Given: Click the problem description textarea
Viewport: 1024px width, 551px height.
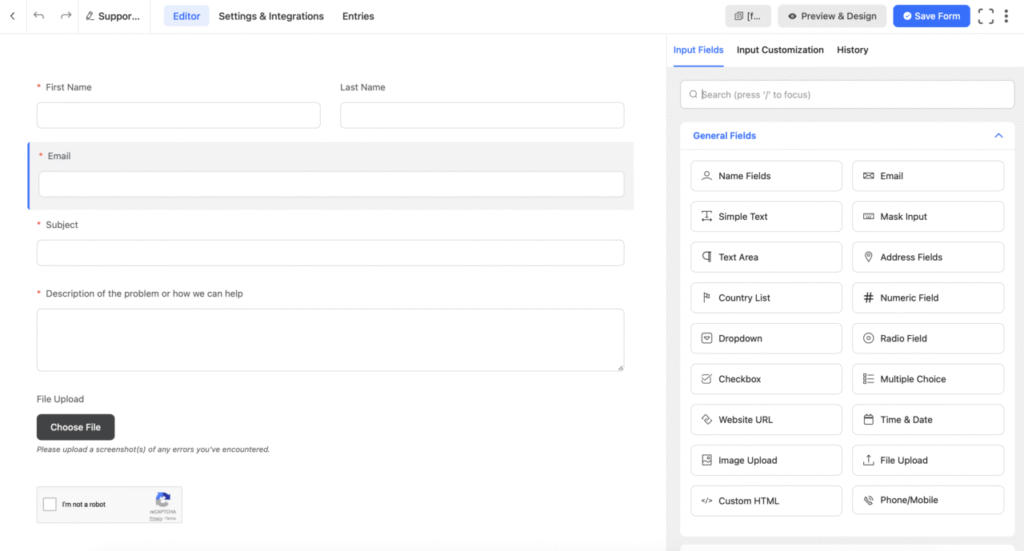Looking at the screenshot, I should tap(330, 340).
